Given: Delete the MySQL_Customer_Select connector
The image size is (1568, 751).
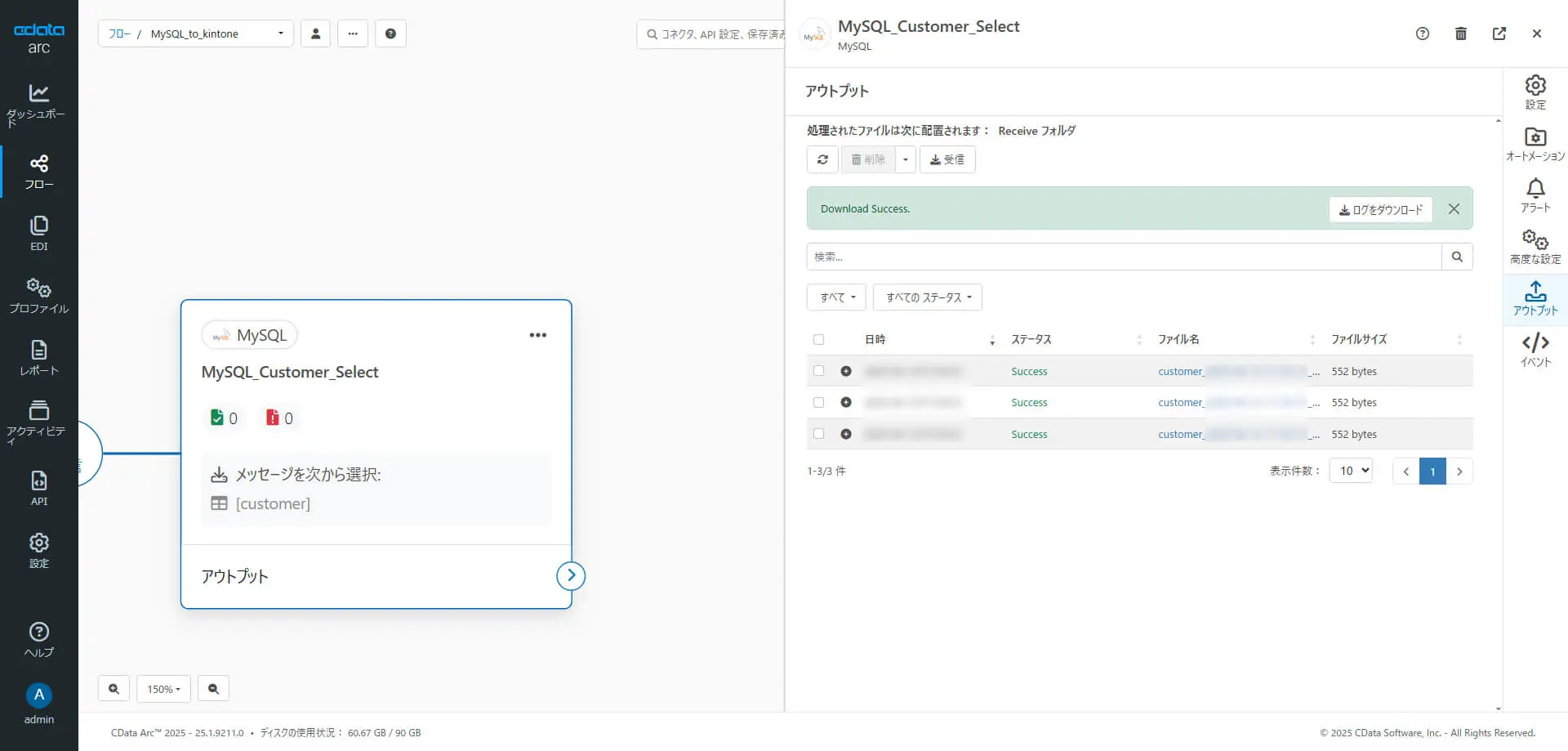Looking at the screenshot, I should tap(1461, 34).
